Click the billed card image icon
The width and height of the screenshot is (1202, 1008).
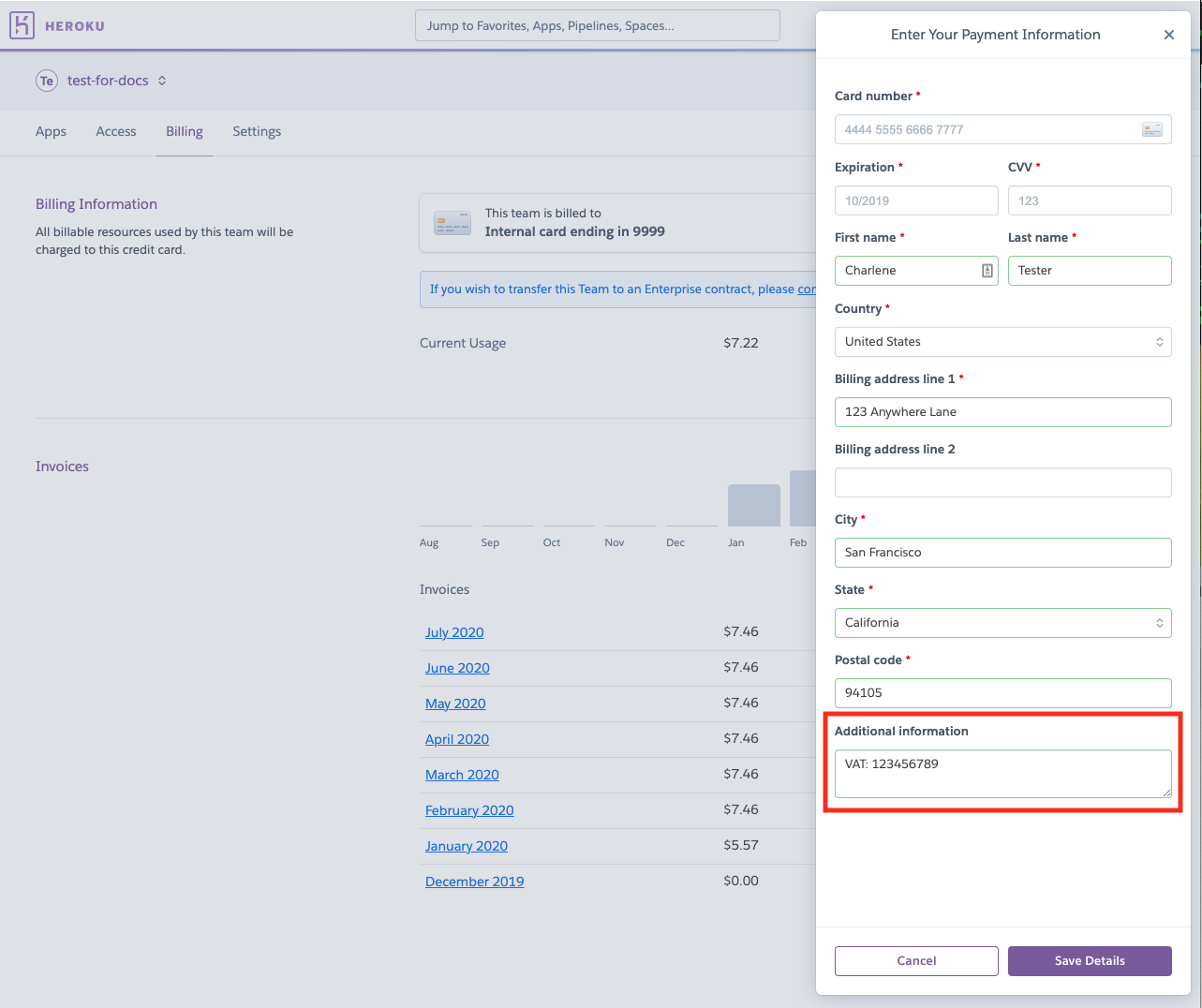coord(452,224)
